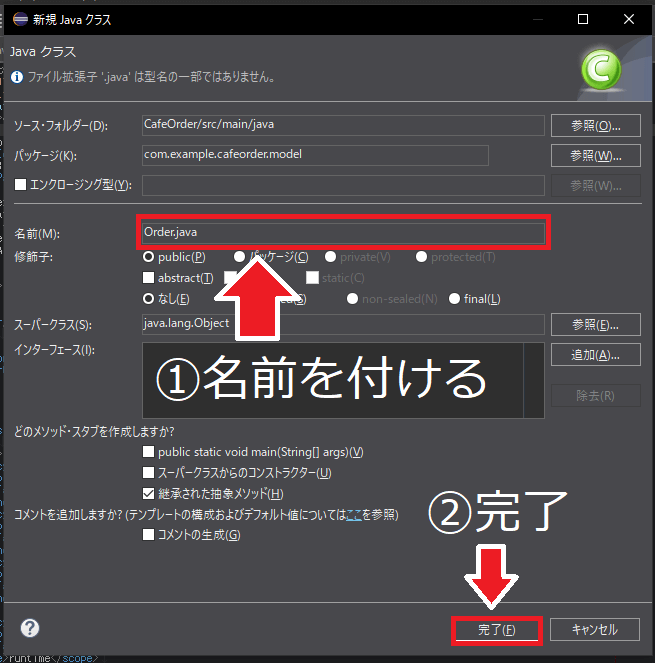Open superclass browse dialog

pos(595,324)
